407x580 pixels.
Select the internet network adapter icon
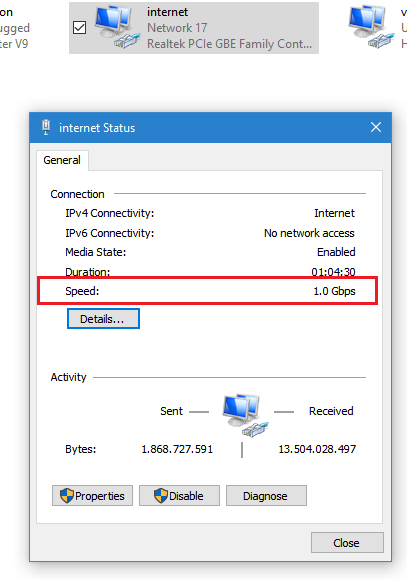pyautogui.click(x=118, y=28)
